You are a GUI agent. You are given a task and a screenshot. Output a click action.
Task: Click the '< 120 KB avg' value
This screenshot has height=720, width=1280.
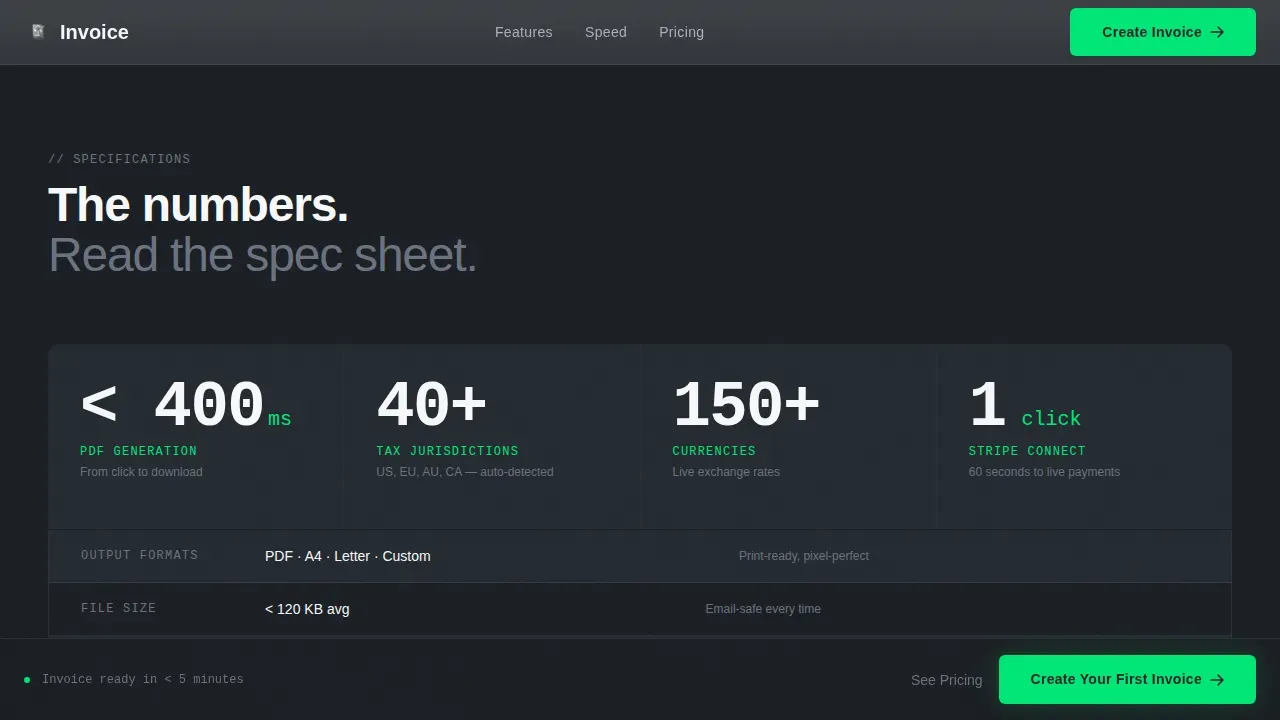tap(307, 609)
